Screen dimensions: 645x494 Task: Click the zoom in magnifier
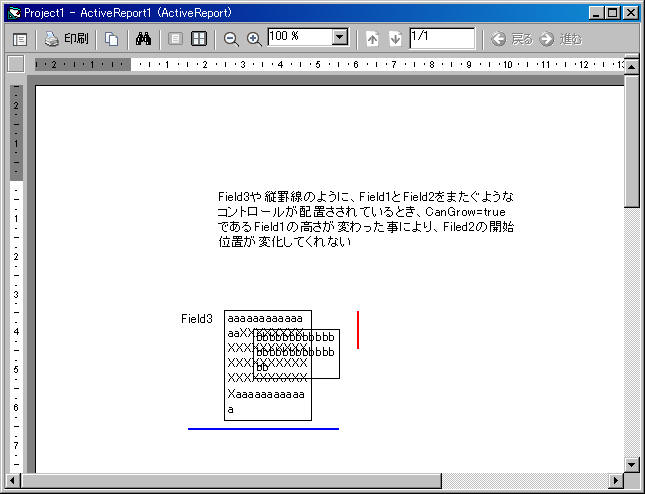tap(254, 39)
